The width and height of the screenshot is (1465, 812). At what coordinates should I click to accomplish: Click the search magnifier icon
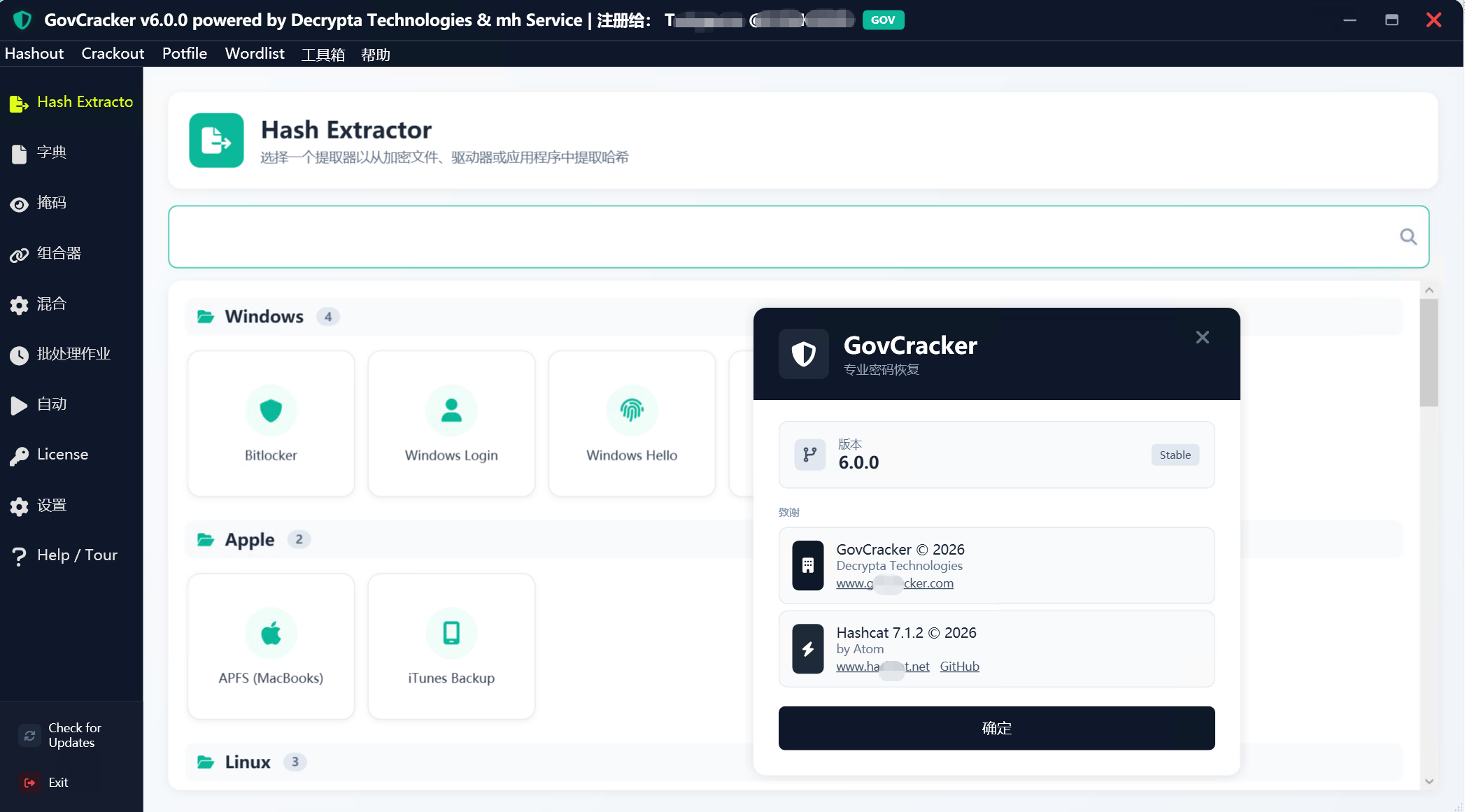click(x=1408, y=237)
